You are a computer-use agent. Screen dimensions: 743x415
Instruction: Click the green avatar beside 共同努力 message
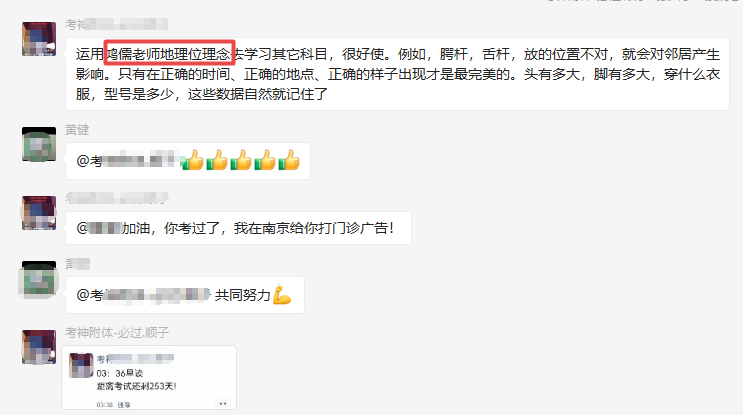[x=39, y=280]
